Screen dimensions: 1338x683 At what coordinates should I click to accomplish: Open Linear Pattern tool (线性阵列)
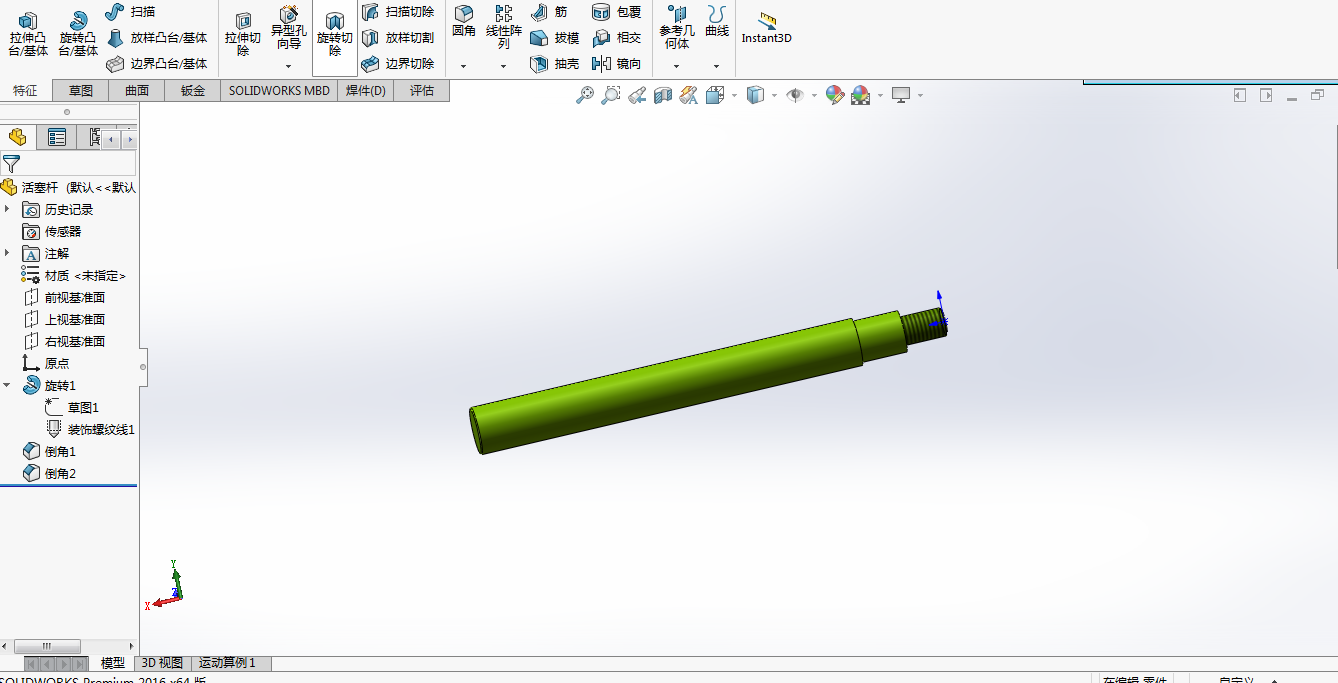tap(503, 27)
